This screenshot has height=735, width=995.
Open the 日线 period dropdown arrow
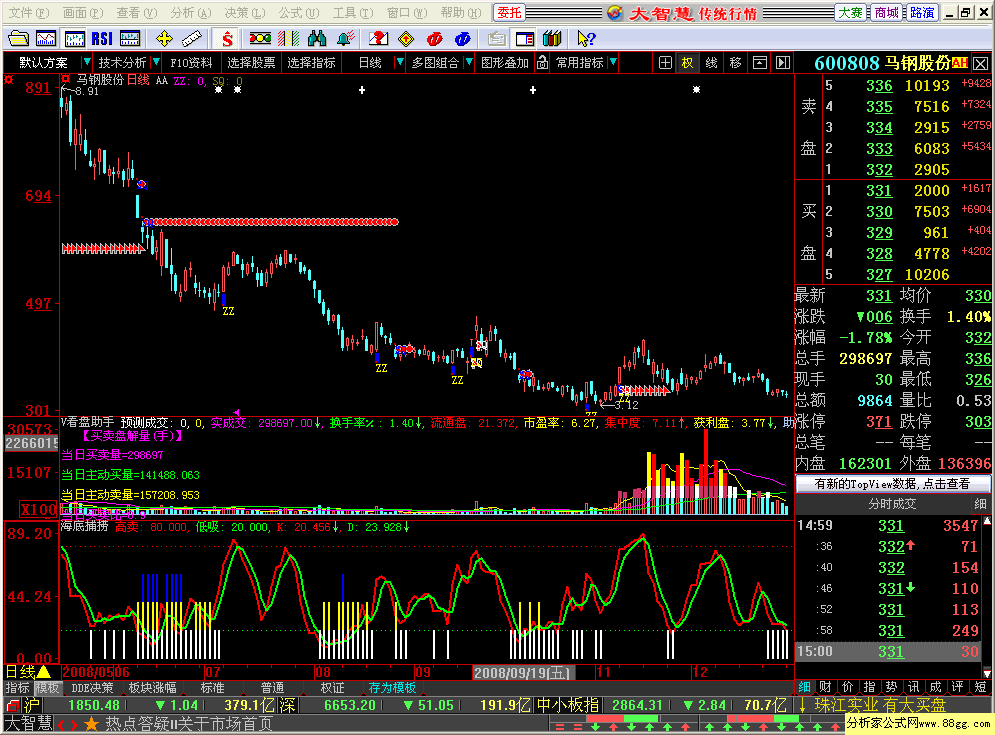tap(400, 62)
